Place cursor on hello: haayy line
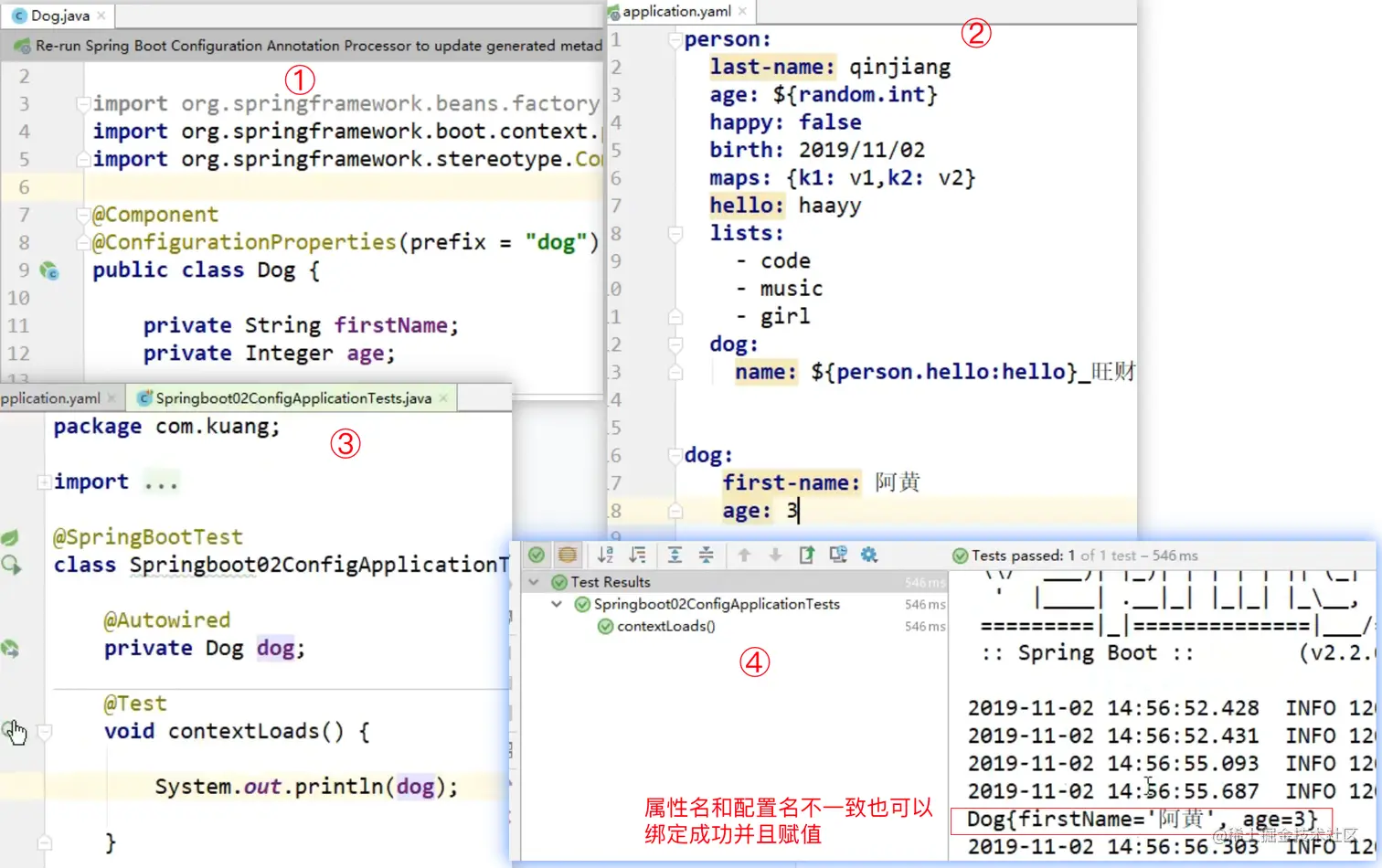The height and width of the screenshot is (868, 1382). click(785, 206)
